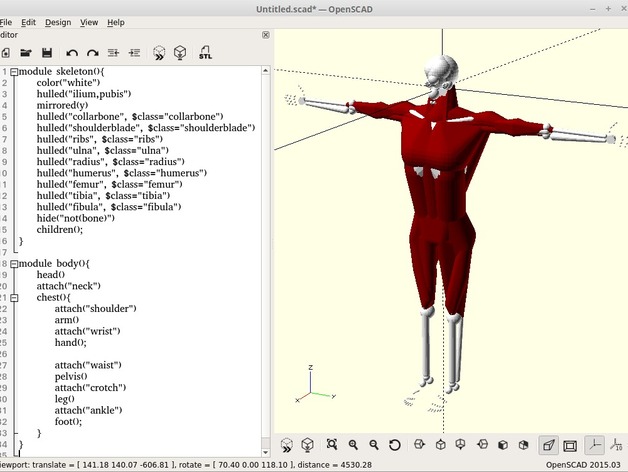Open a file with the folder icon
The width and height of the screenshot is (628, 472).
26,53
